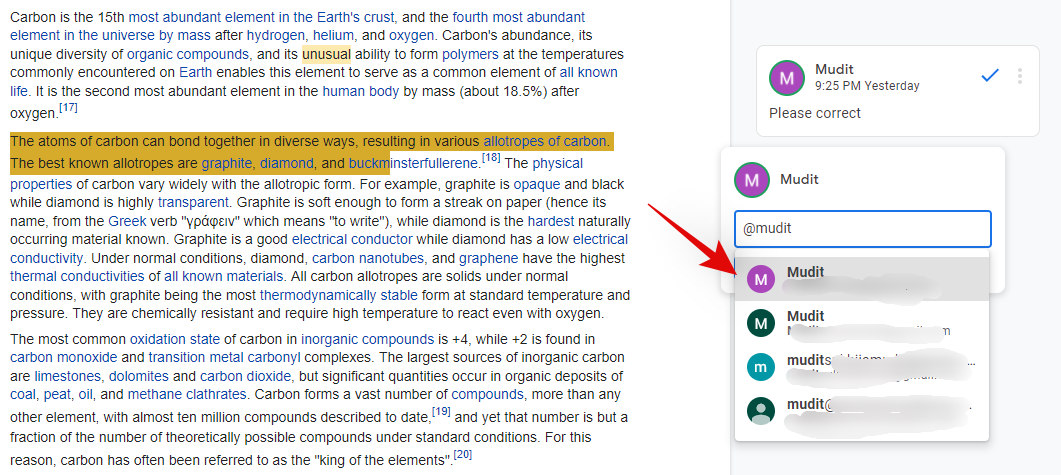Image resolution: width=1061 pixels, height=475 pixels.
Task: Click the teal lowercase m avatar
Action: (x=761, y=367)
